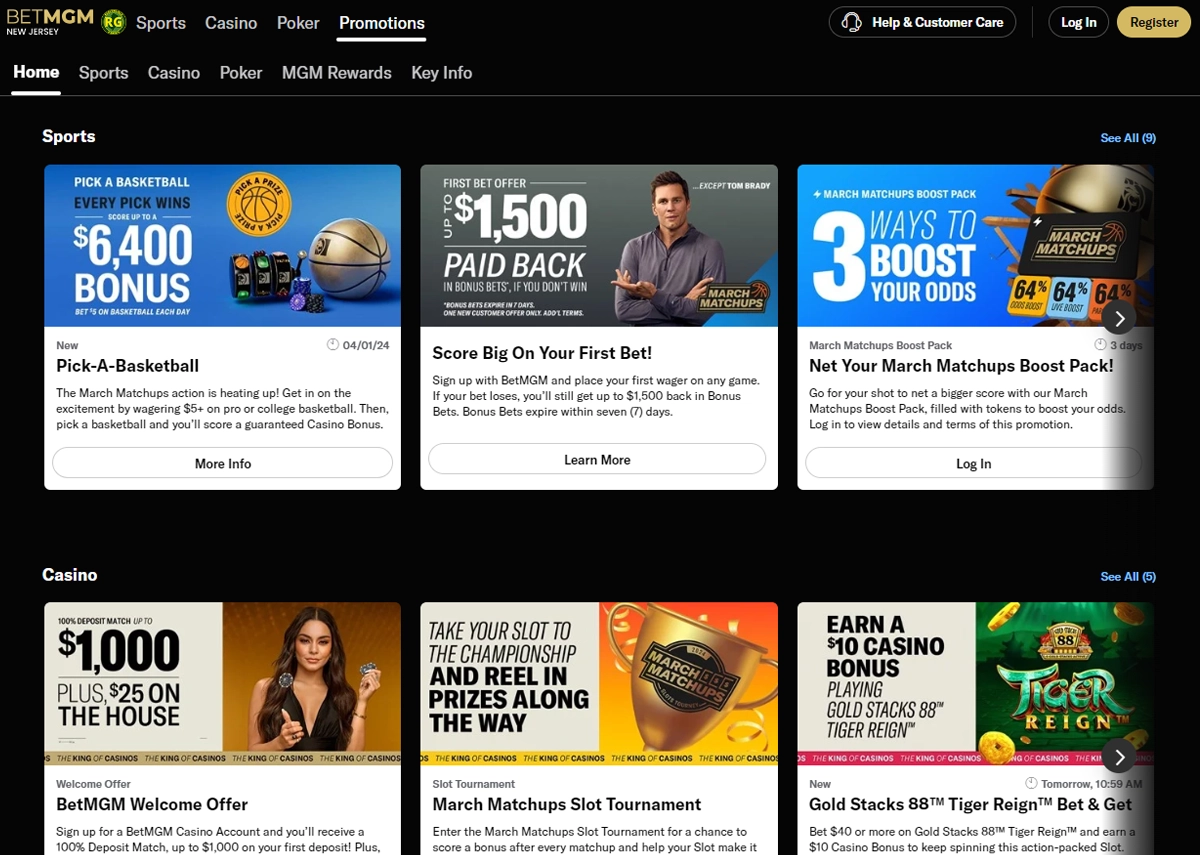
Task: Click the BetMGM Welcome Offer title
Action: point(152,804)
